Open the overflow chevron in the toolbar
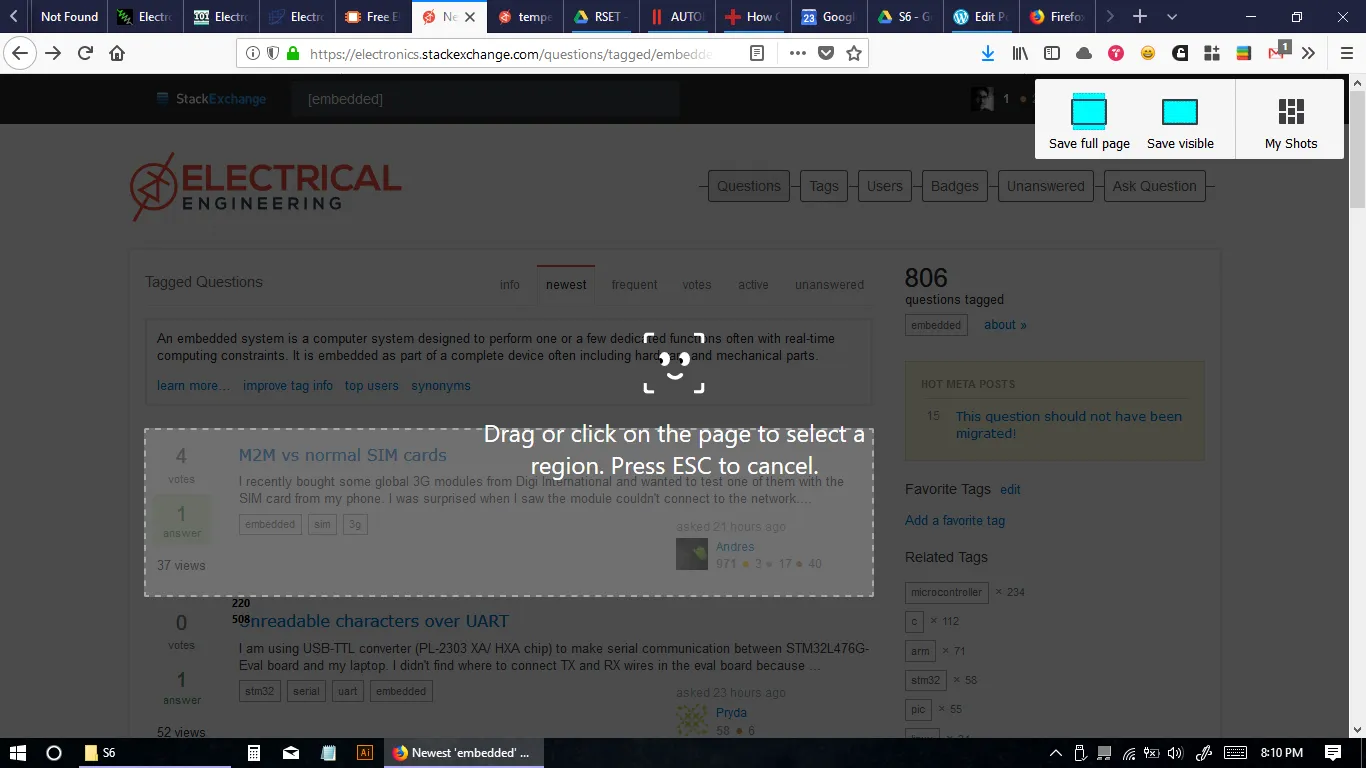This screenshot has width=1366, height=768. [x=1310, y=52]
